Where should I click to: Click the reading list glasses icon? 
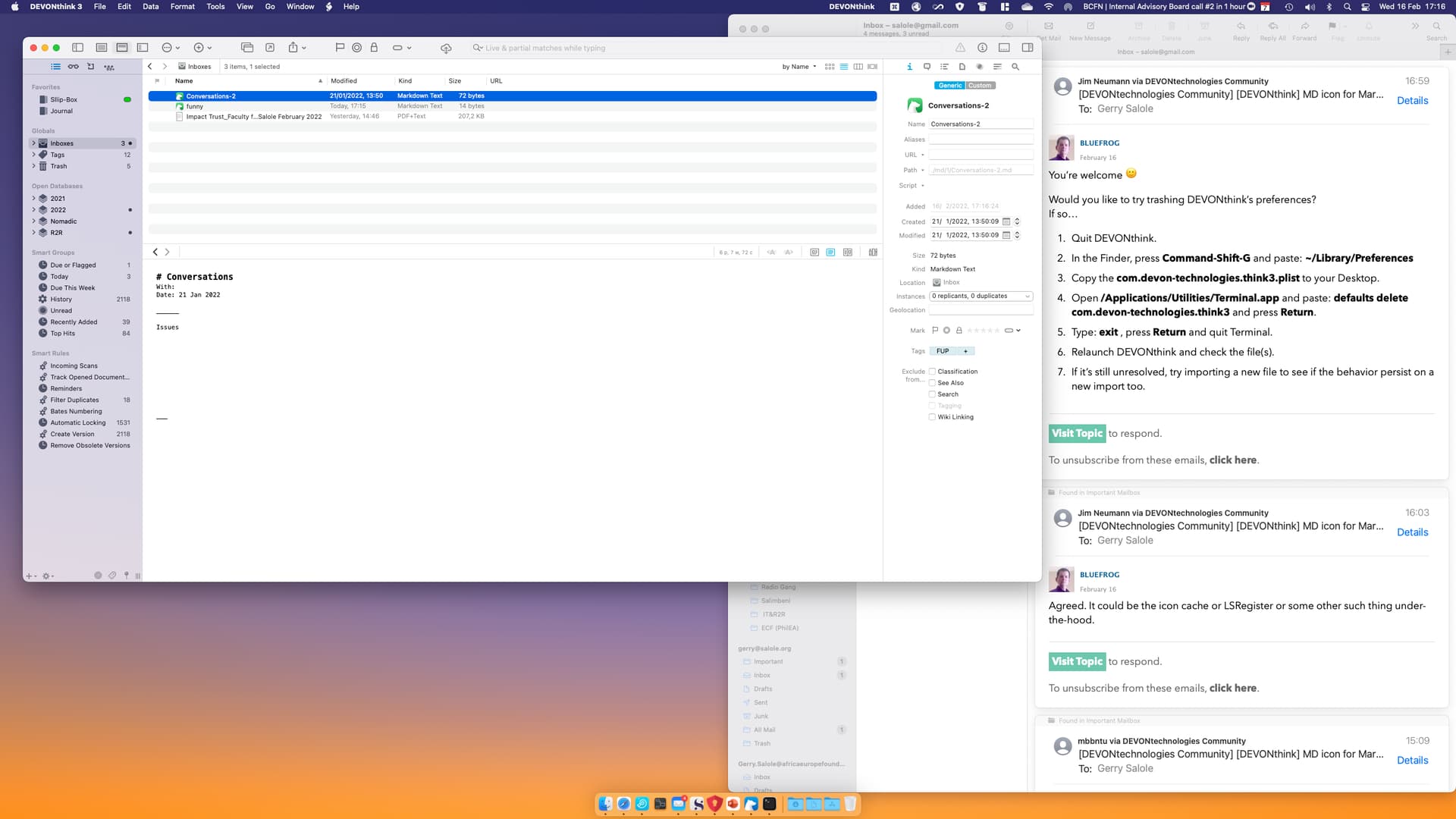pos(74,67)
